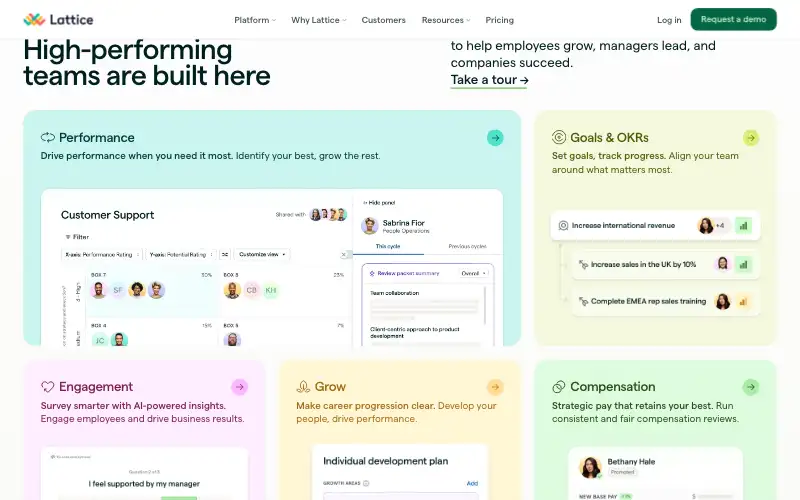Click the scrollbar in the review summary box
The height and width of the screenshot is (500, 800).
pos(485,306)
